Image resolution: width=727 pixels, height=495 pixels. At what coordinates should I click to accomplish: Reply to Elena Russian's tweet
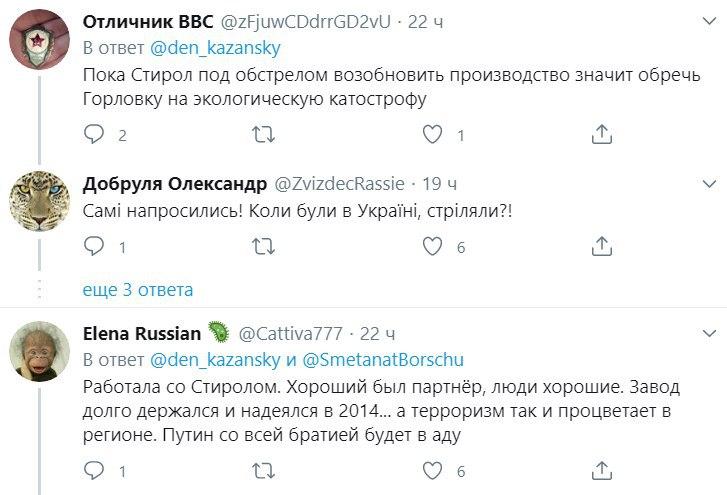(94, 470)
